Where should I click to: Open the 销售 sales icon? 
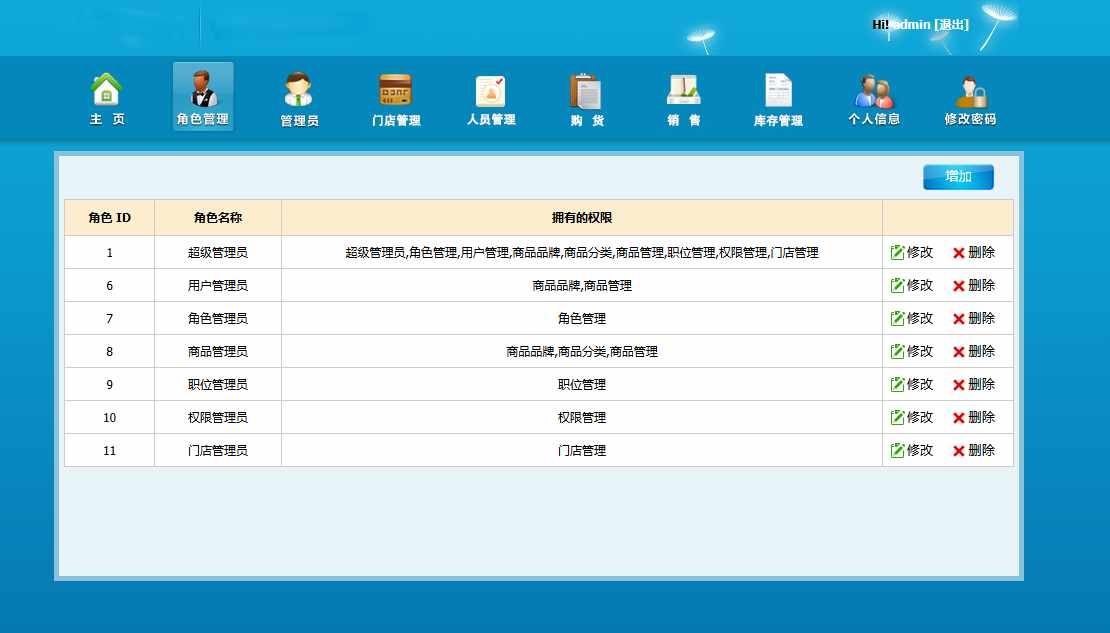pyautogui.click(x=684, y=97)
